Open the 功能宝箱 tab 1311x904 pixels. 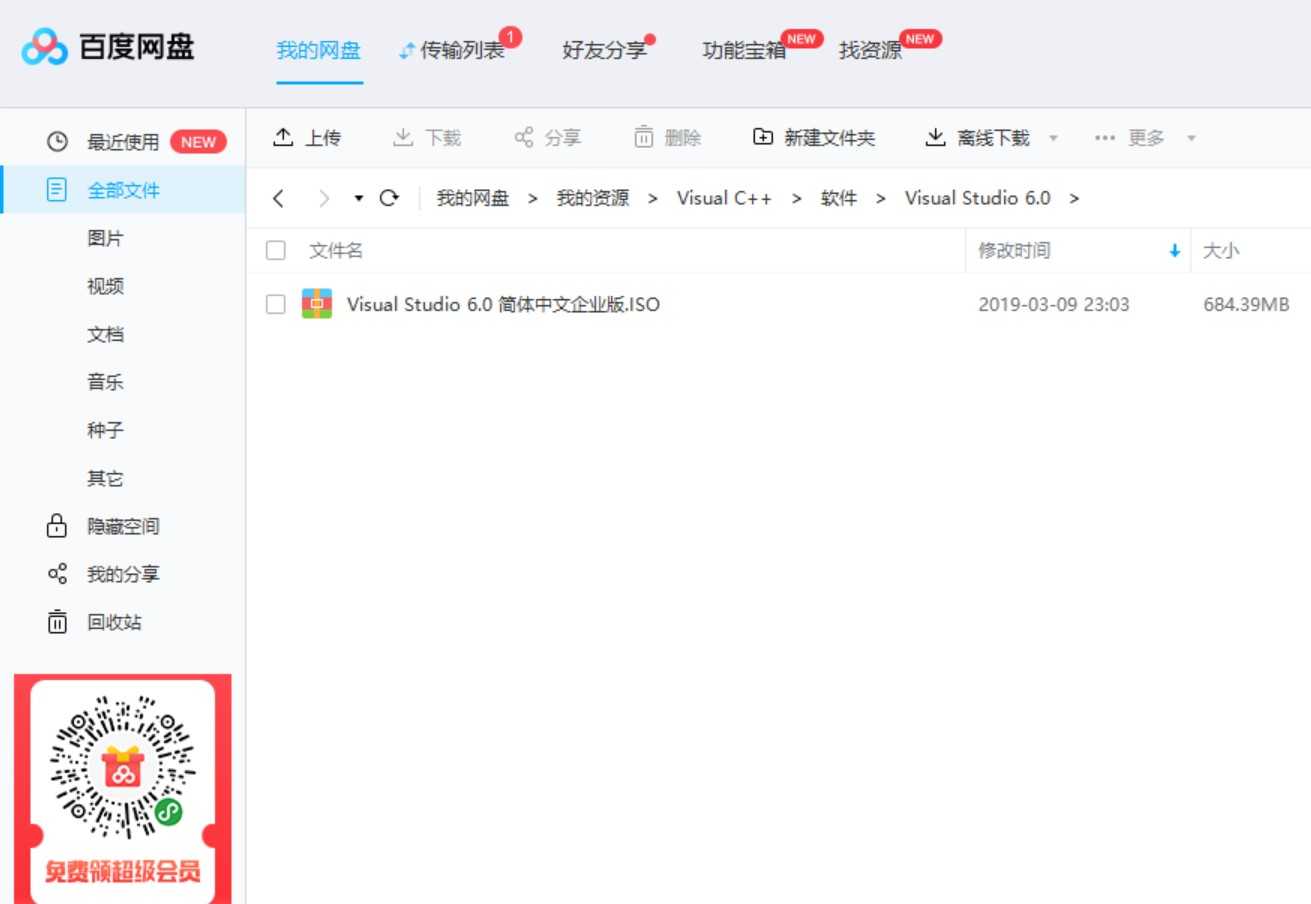click(x=744, y=51)
